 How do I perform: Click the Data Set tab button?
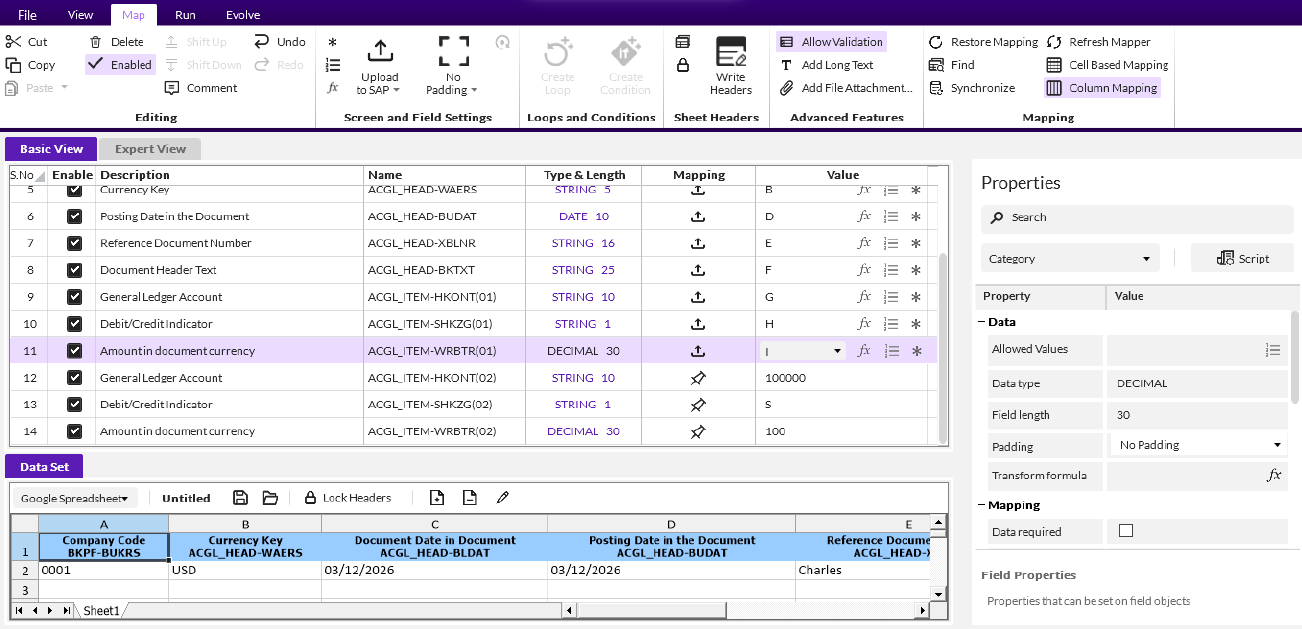click(44, 466)
